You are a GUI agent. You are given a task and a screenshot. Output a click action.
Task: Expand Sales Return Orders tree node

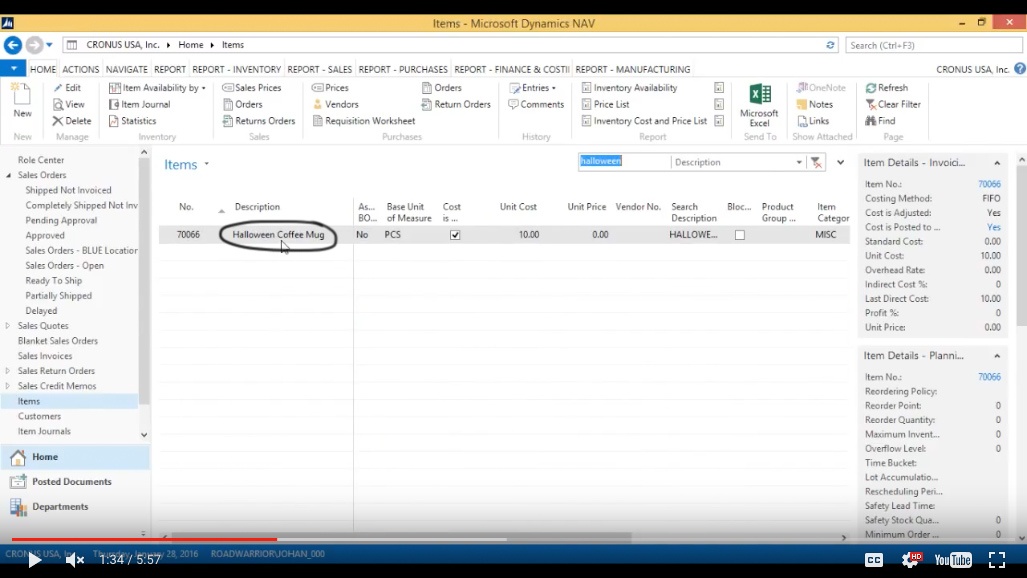click(8, 371)
